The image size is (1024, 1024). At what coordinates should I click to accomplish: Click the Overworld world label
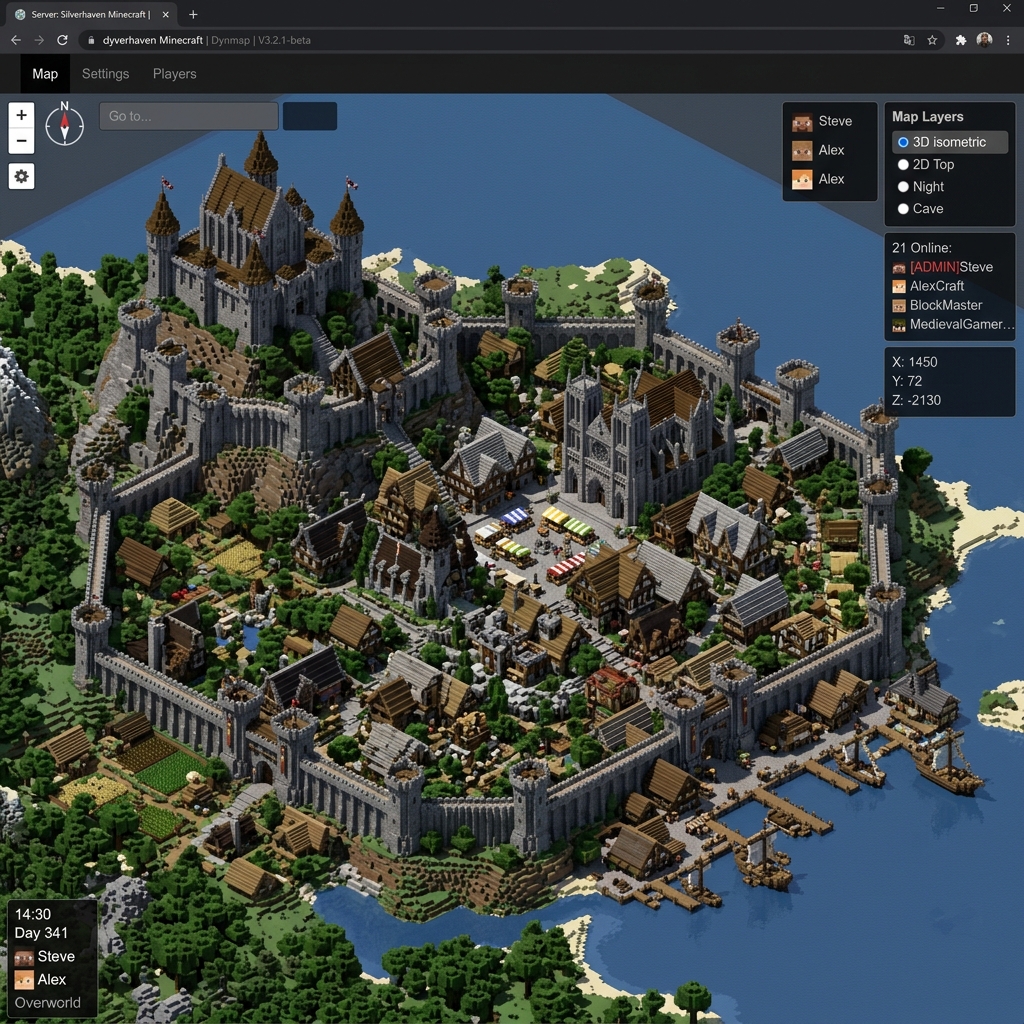pyautogui.click(x=48, y=1003)
